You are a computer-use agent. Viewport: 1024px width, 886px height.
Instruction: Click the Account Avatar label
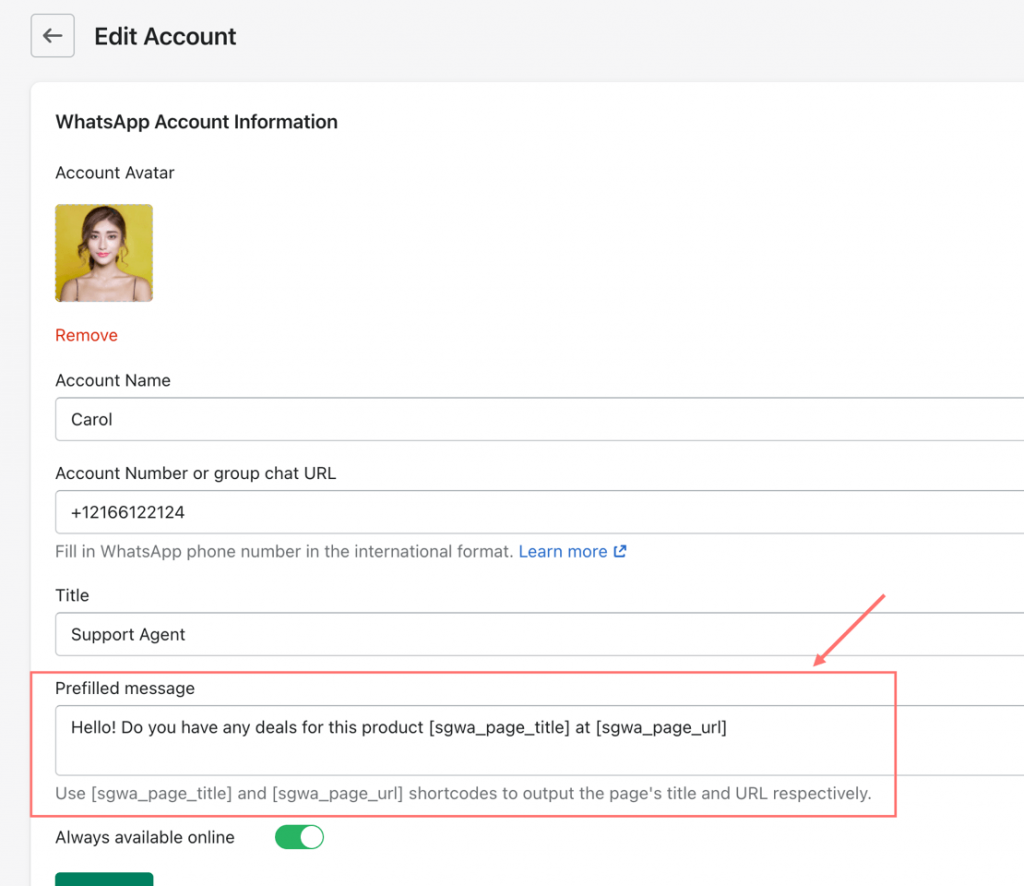[115, 173]
